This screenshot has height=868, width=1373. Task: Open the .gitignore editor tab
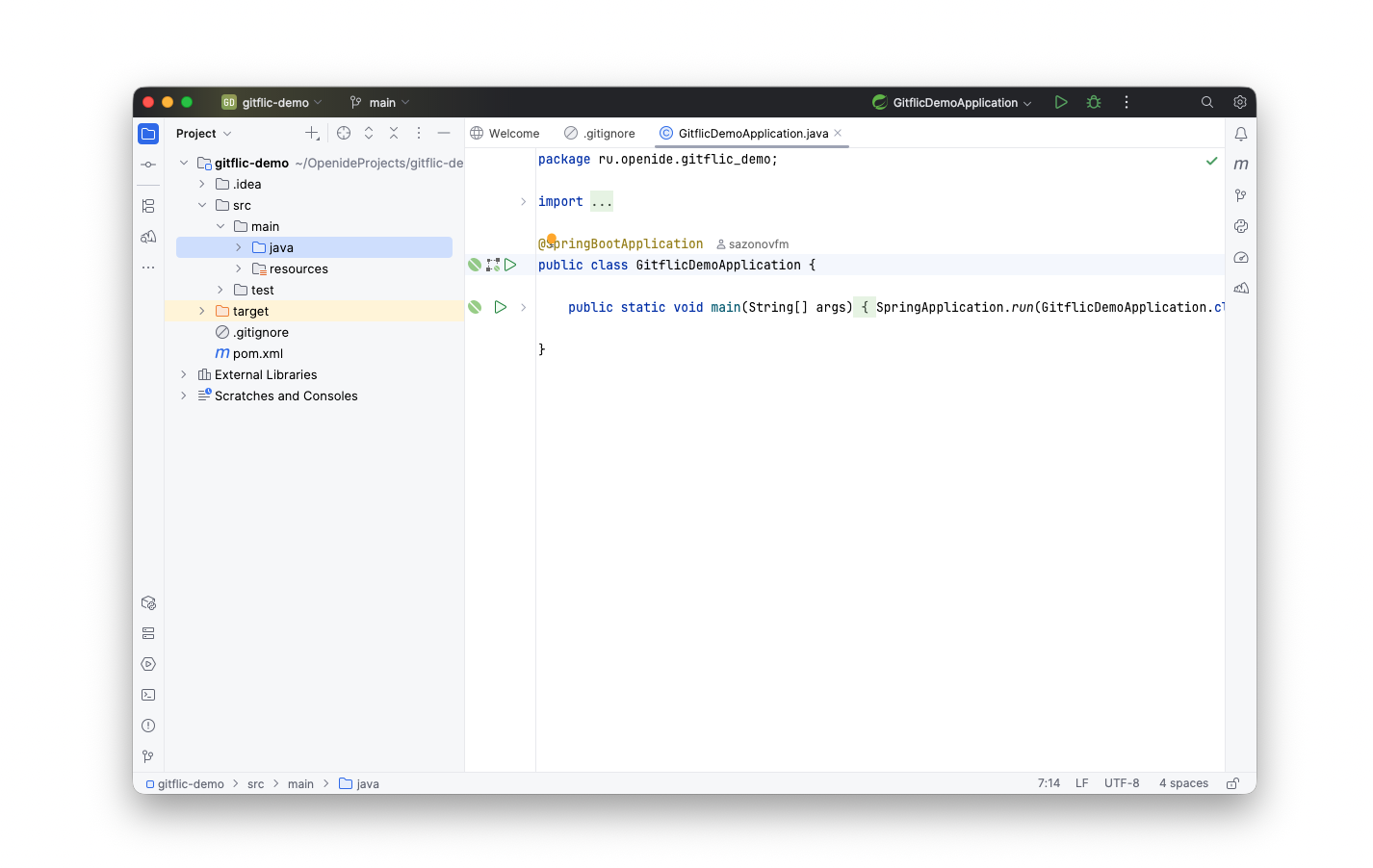(x=608, y=133)
